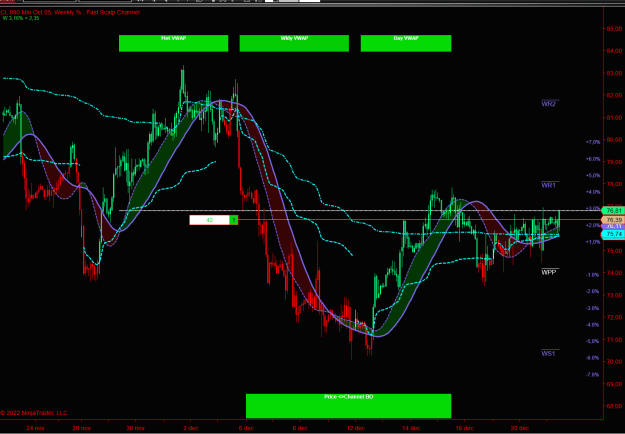This screenshot has height=434, width=625.
Task: Click the white field showing 42
Action: tap(209, 220)
